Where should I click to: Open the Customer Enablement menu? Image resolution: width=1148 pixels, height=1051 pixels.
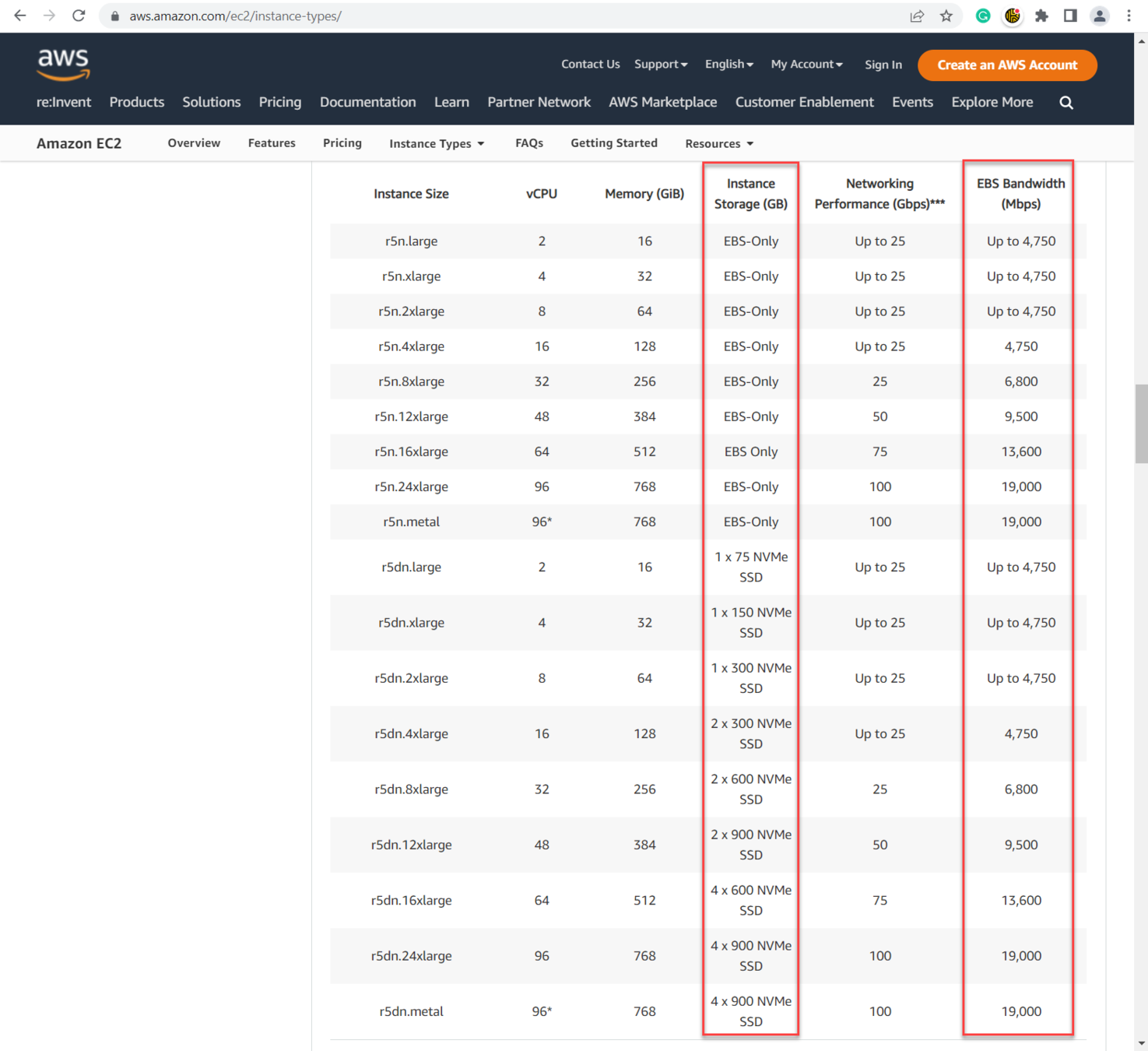tap(805, 102)
